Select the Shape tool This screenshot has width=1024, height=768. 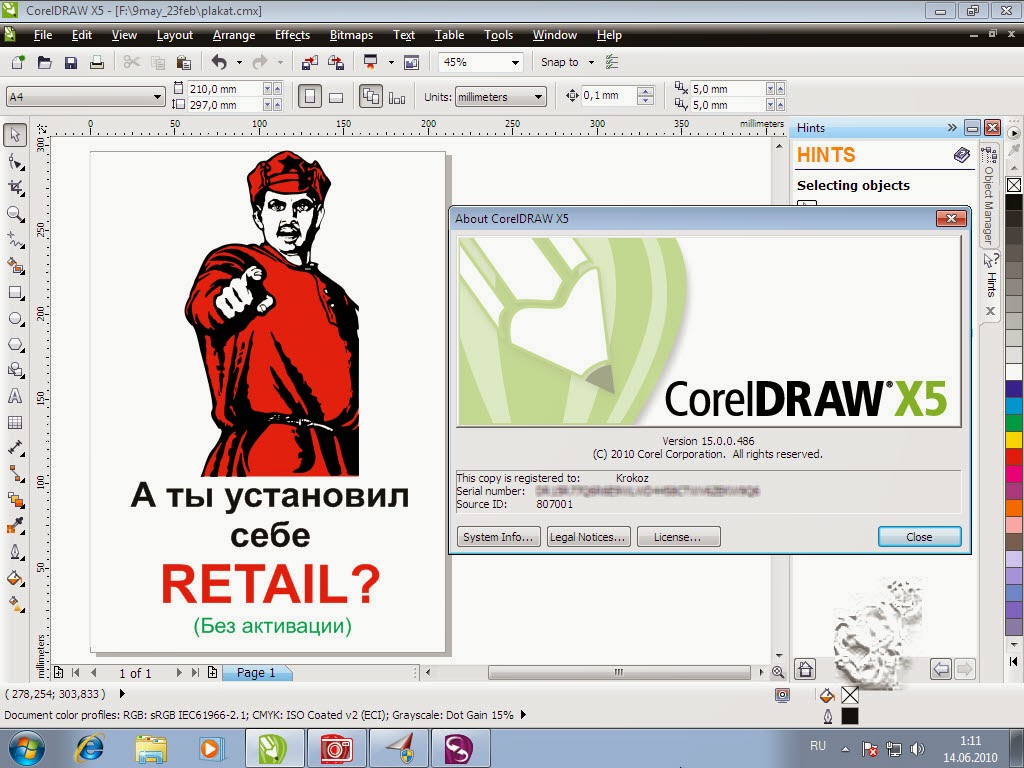pyautogui.click(x=15, y=162)
